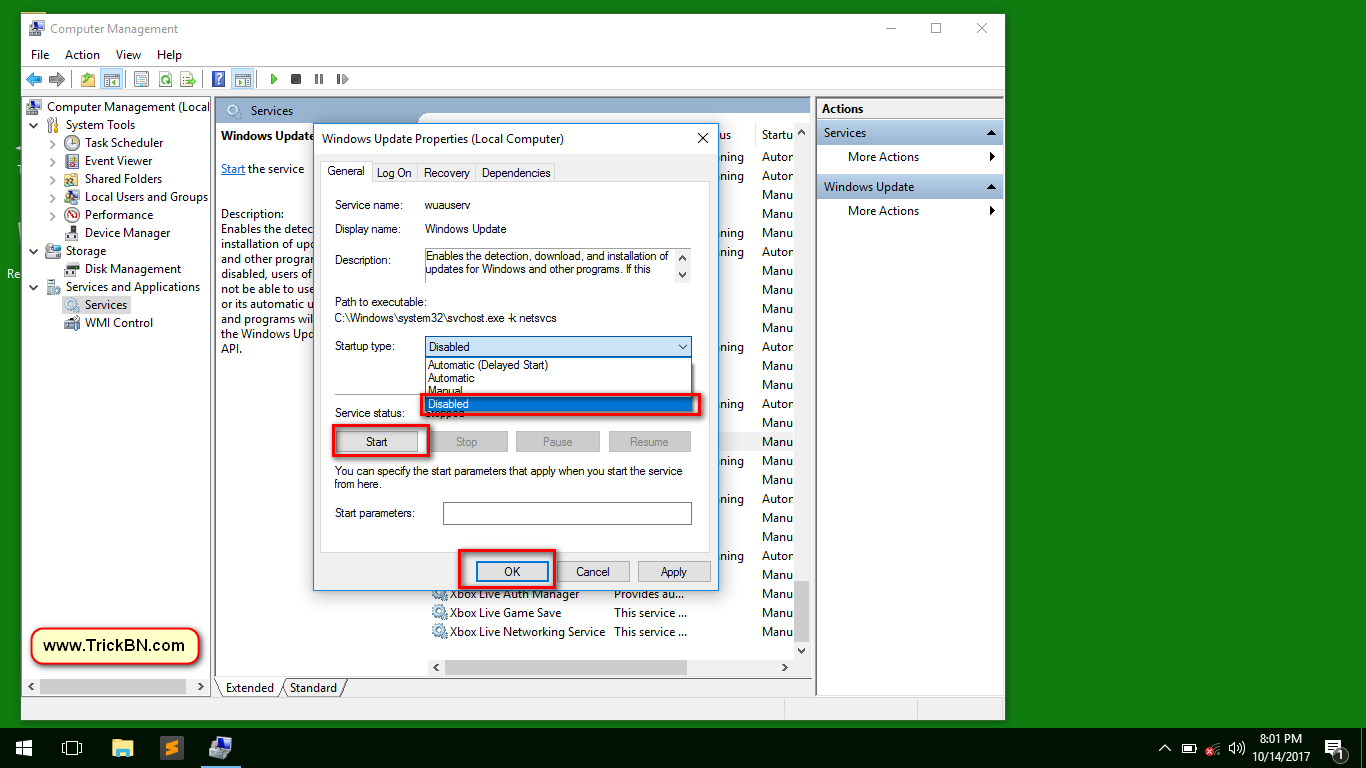Open the View menu
Screen dimensions: 1366x768
(x=128, y=55)
